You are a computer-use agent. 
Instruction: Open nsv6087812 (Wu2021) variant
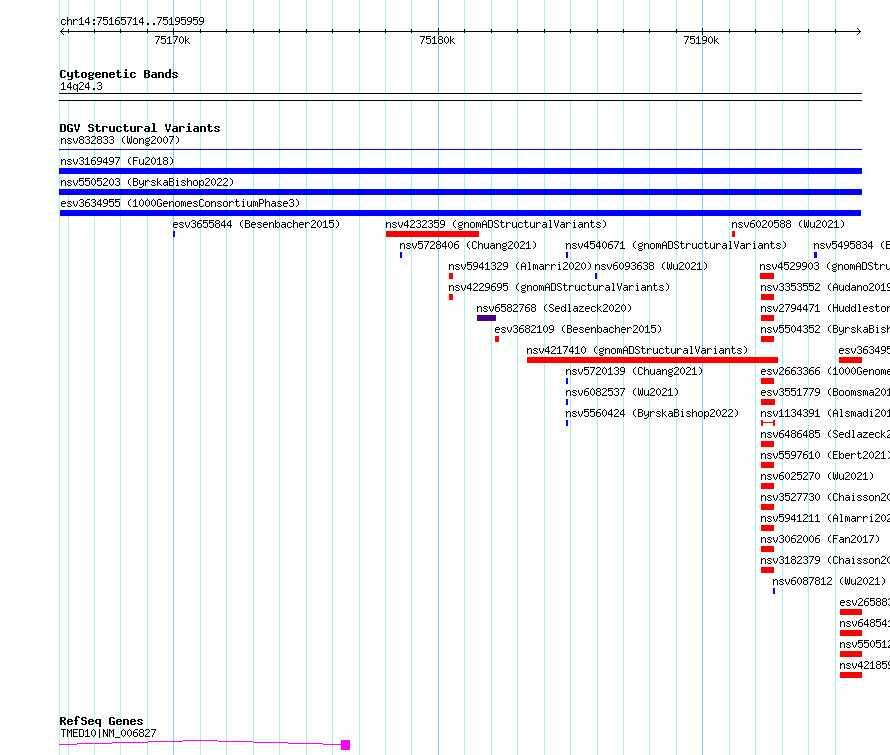pyautogui.click(x=829, y=581)
